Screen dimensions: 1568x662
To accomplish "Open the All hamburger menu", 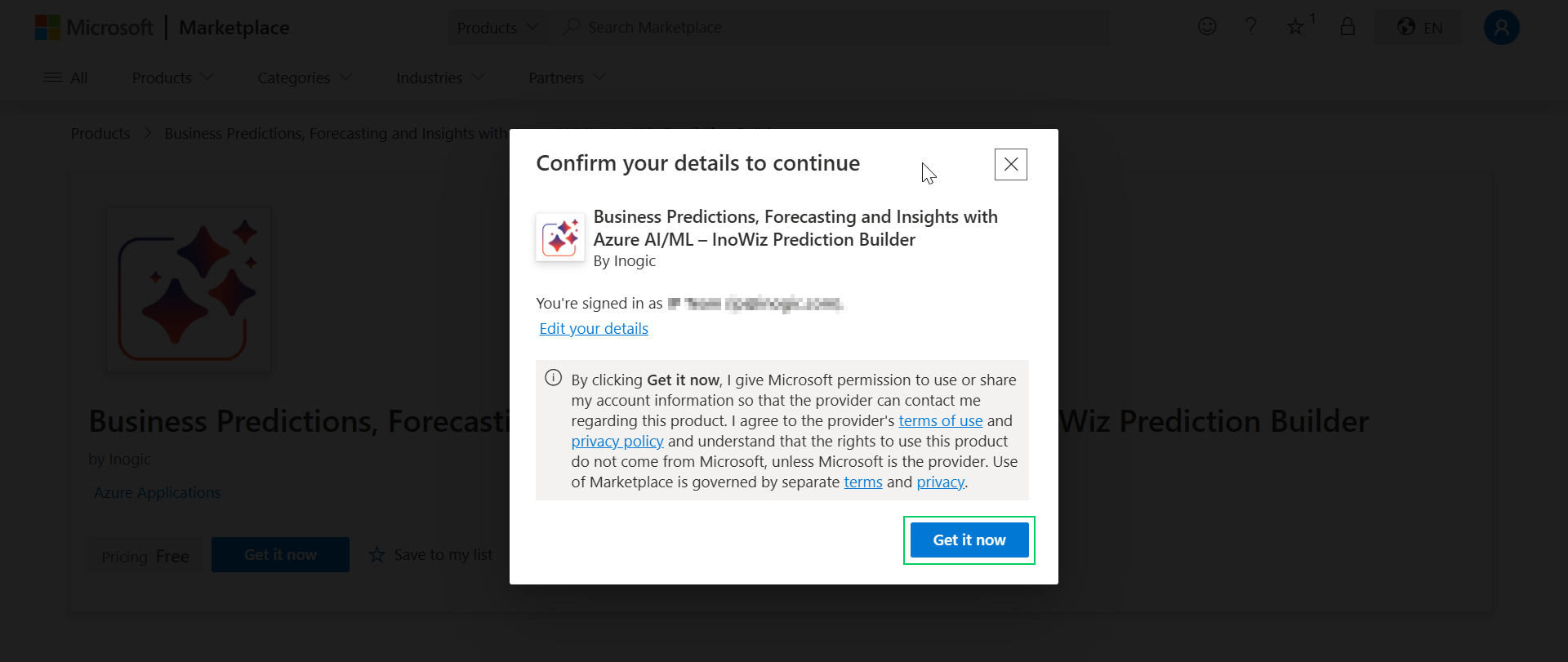I will point(65,78).
